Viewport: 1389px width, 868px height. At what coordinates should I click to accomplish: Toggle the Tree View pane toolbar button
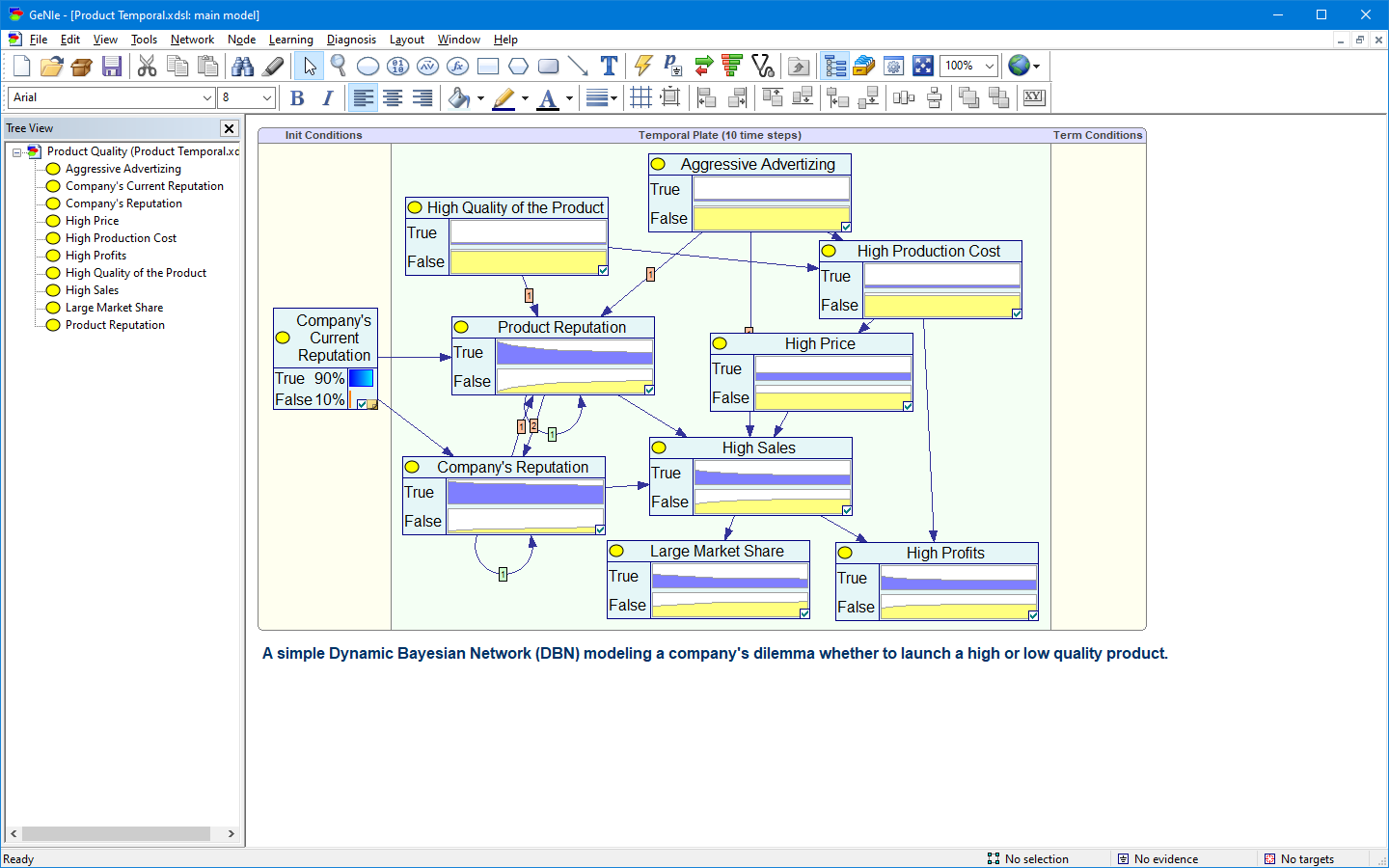click(x=835, y=66)
